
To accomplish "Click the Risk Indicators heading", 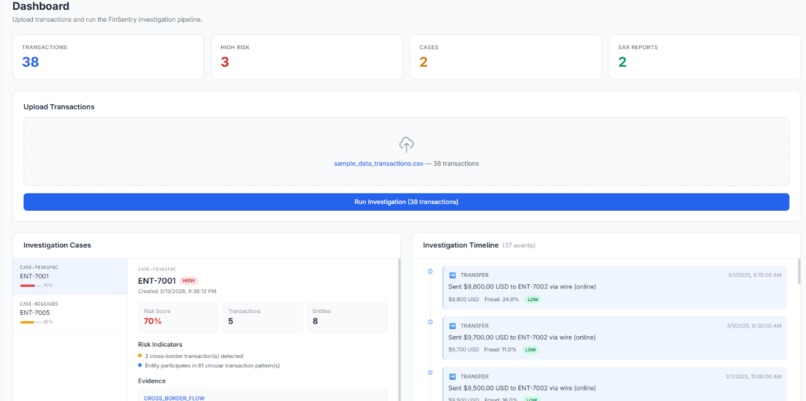I will [x=160, y=344].
